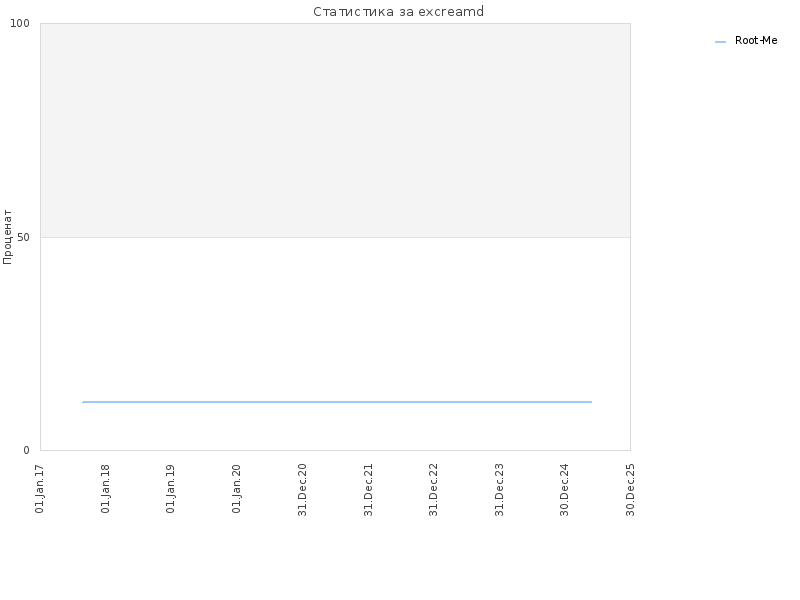This screenshot has height=600, width=800.
Task: Click the 30.Dec.25 x-axis date label
Action: click(x=630, y=489)
